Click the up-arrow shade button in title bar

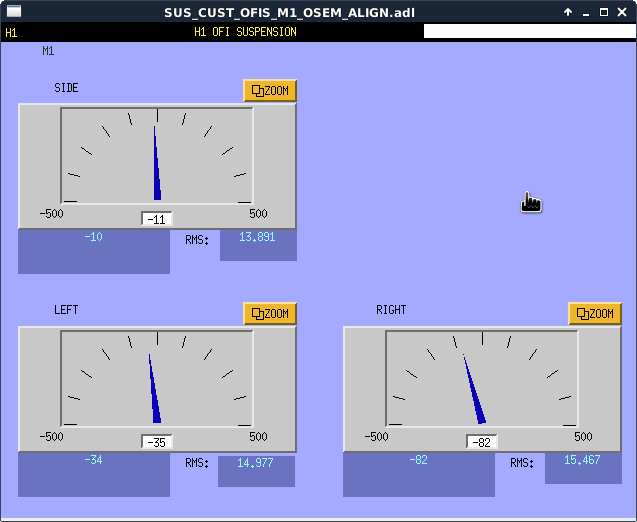[568, 12]
